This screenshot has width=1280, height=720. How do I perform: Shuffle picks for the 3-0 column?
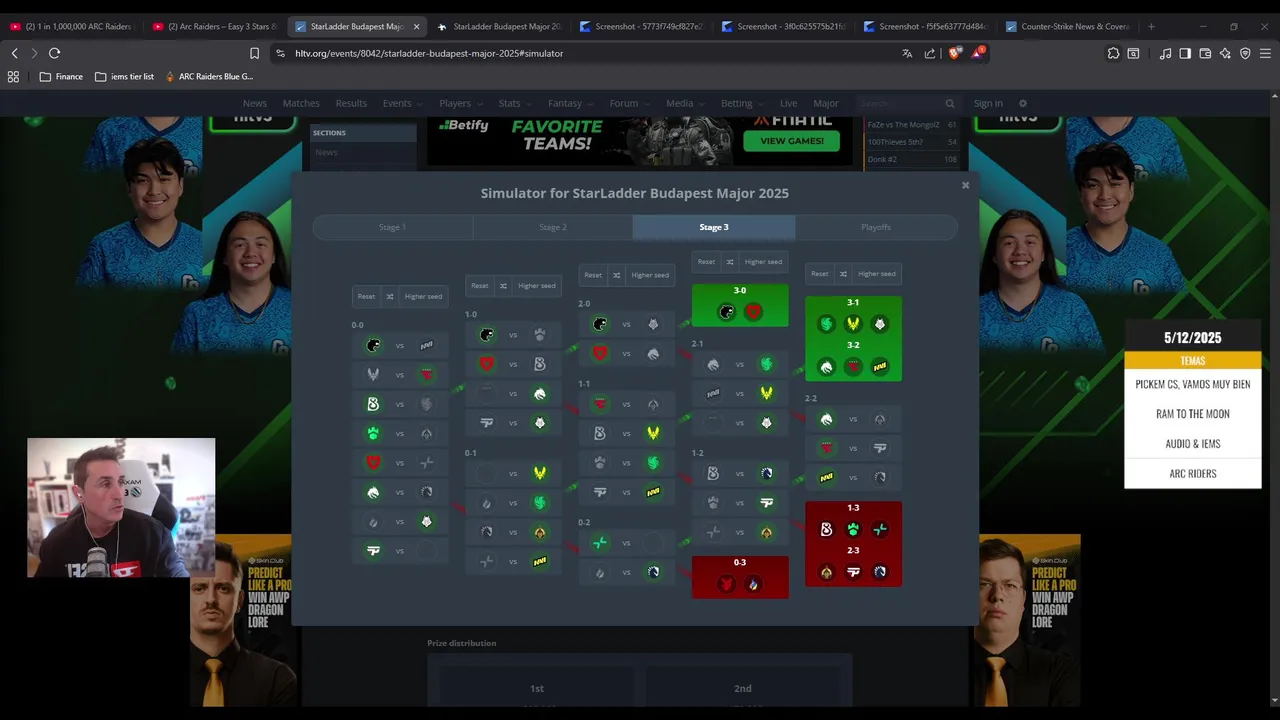click(730, 262)
